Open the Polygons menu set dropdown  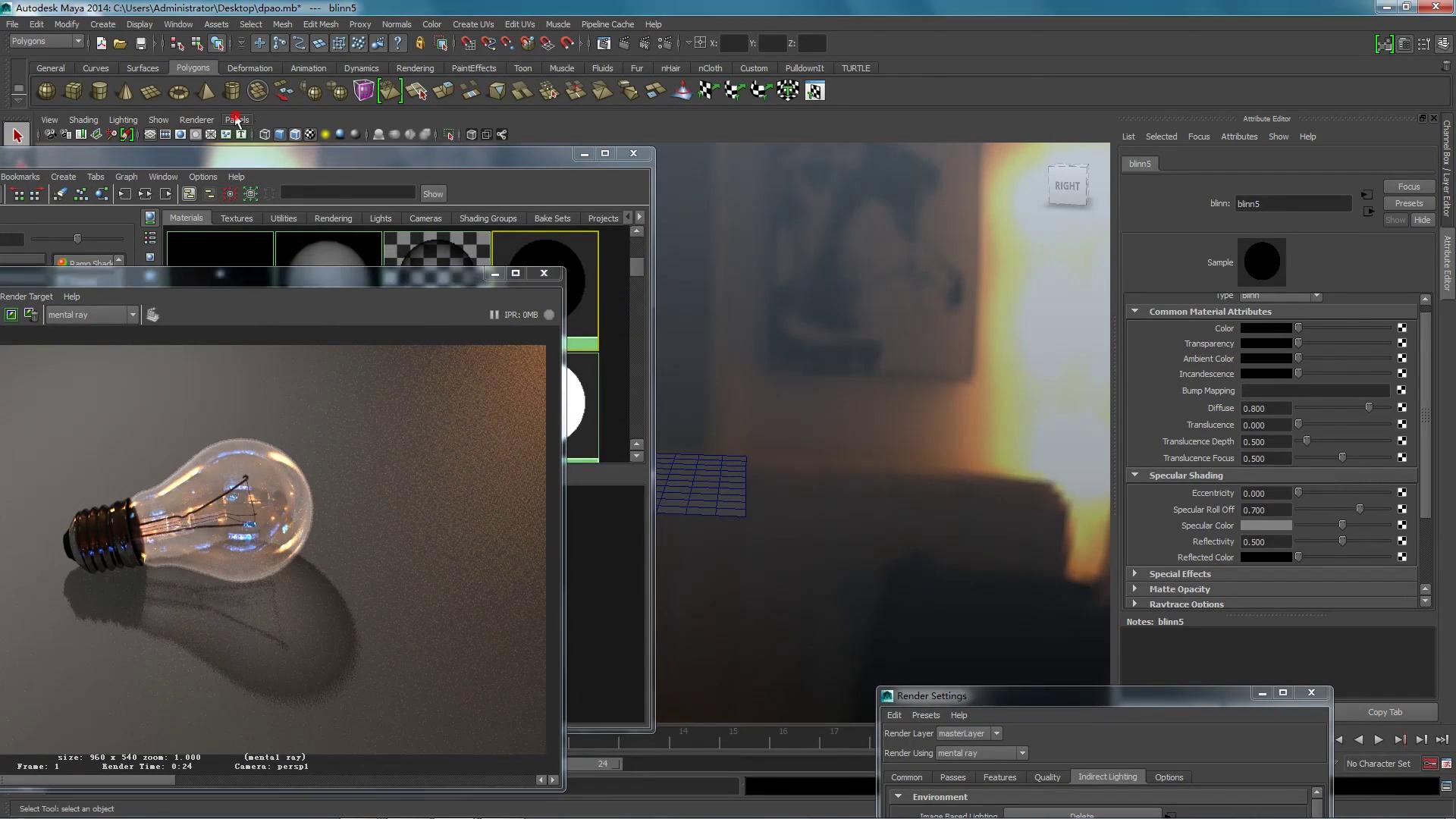[x=47, y=42]
